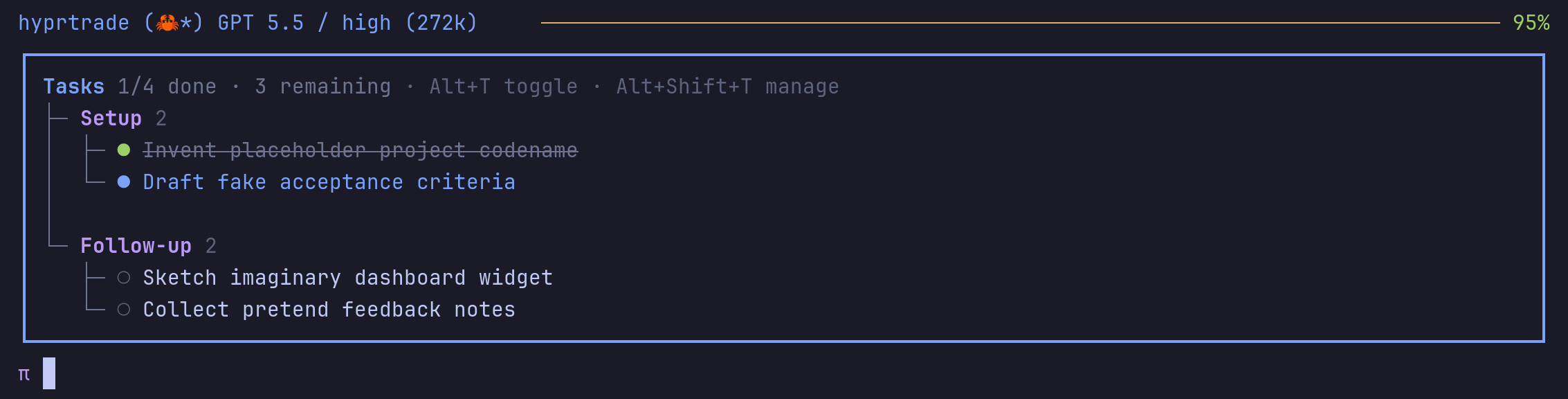Toggle the Collect pretend feedback notes circle

pos(124,310)
